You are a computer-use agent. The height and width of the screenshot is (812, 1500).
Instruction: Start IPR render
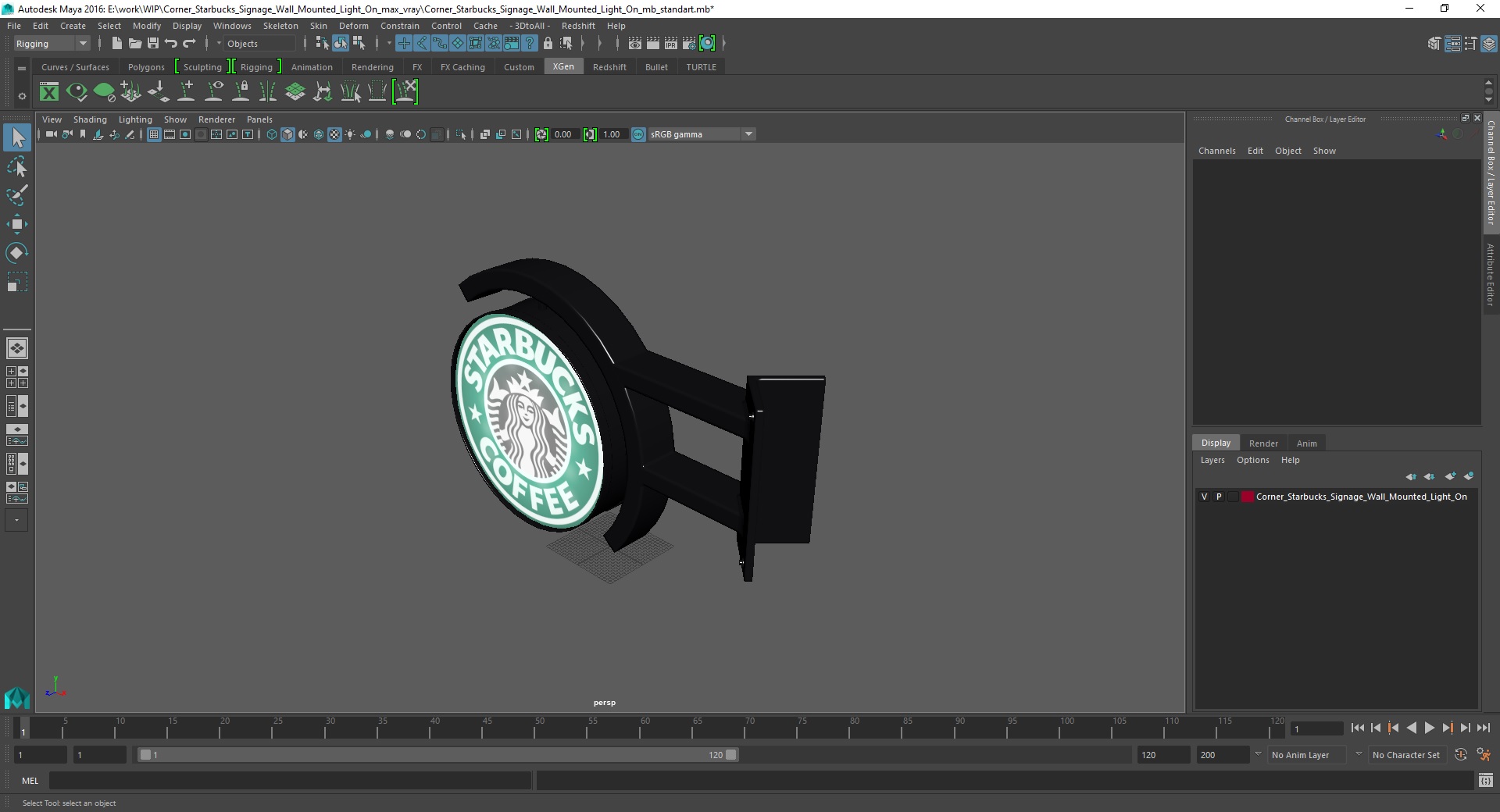pyautogui.click(x=671, y=44)
